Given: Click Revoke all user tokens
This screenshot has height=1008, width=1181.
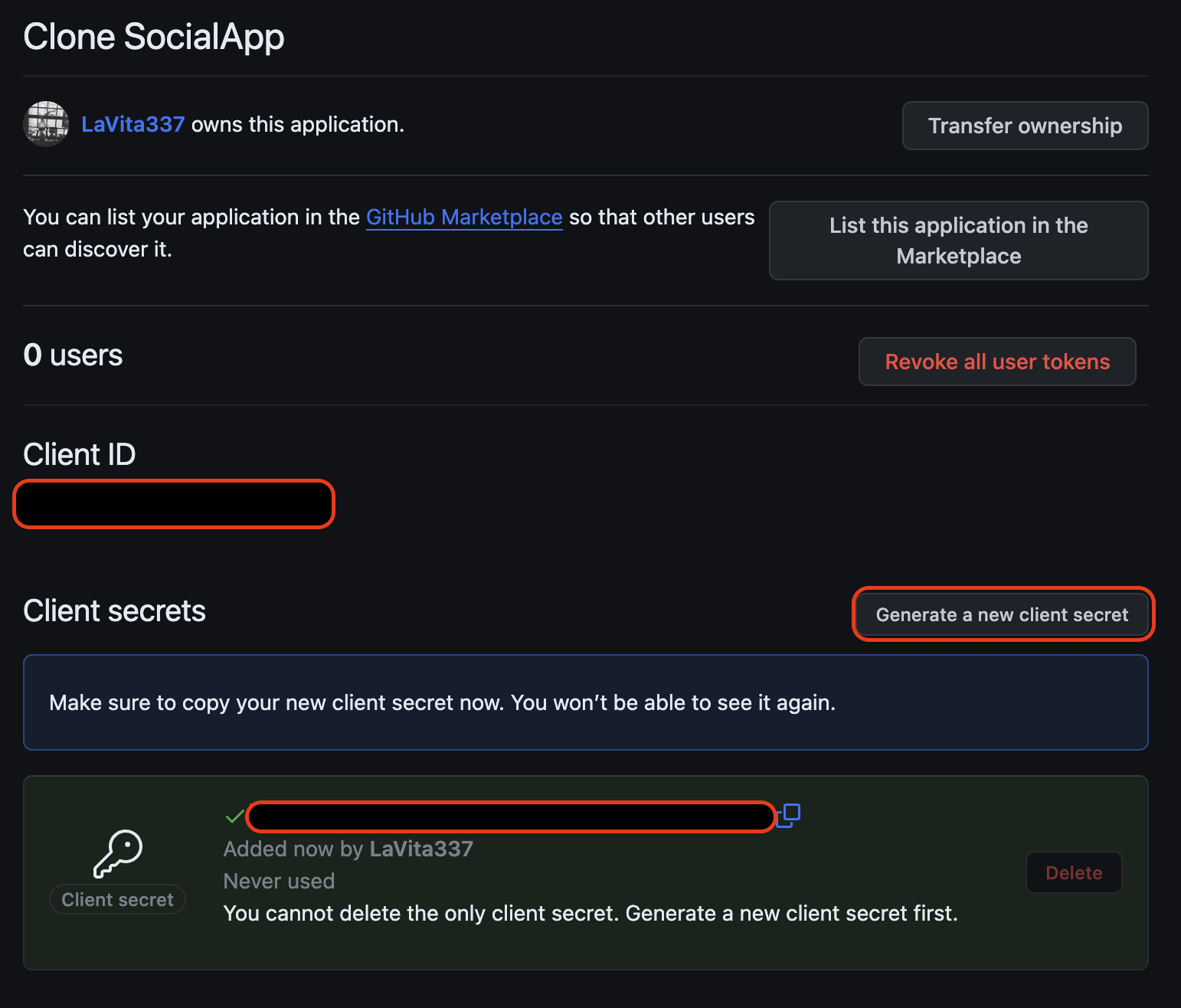Looking at the screenshot, I should pos(997,362).
